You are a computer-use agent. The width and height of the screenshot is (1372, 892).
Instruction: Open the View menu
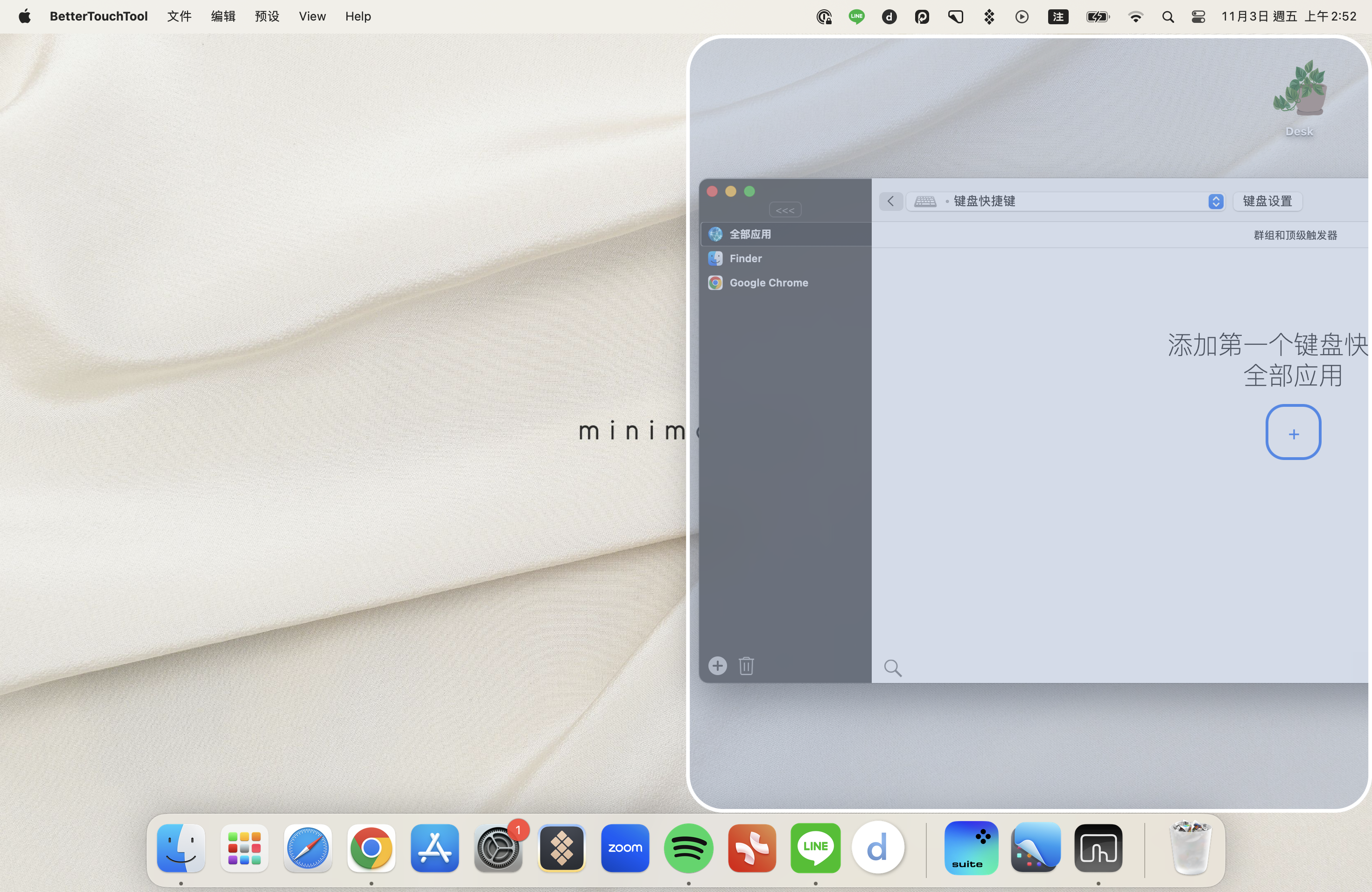(312, 16)
